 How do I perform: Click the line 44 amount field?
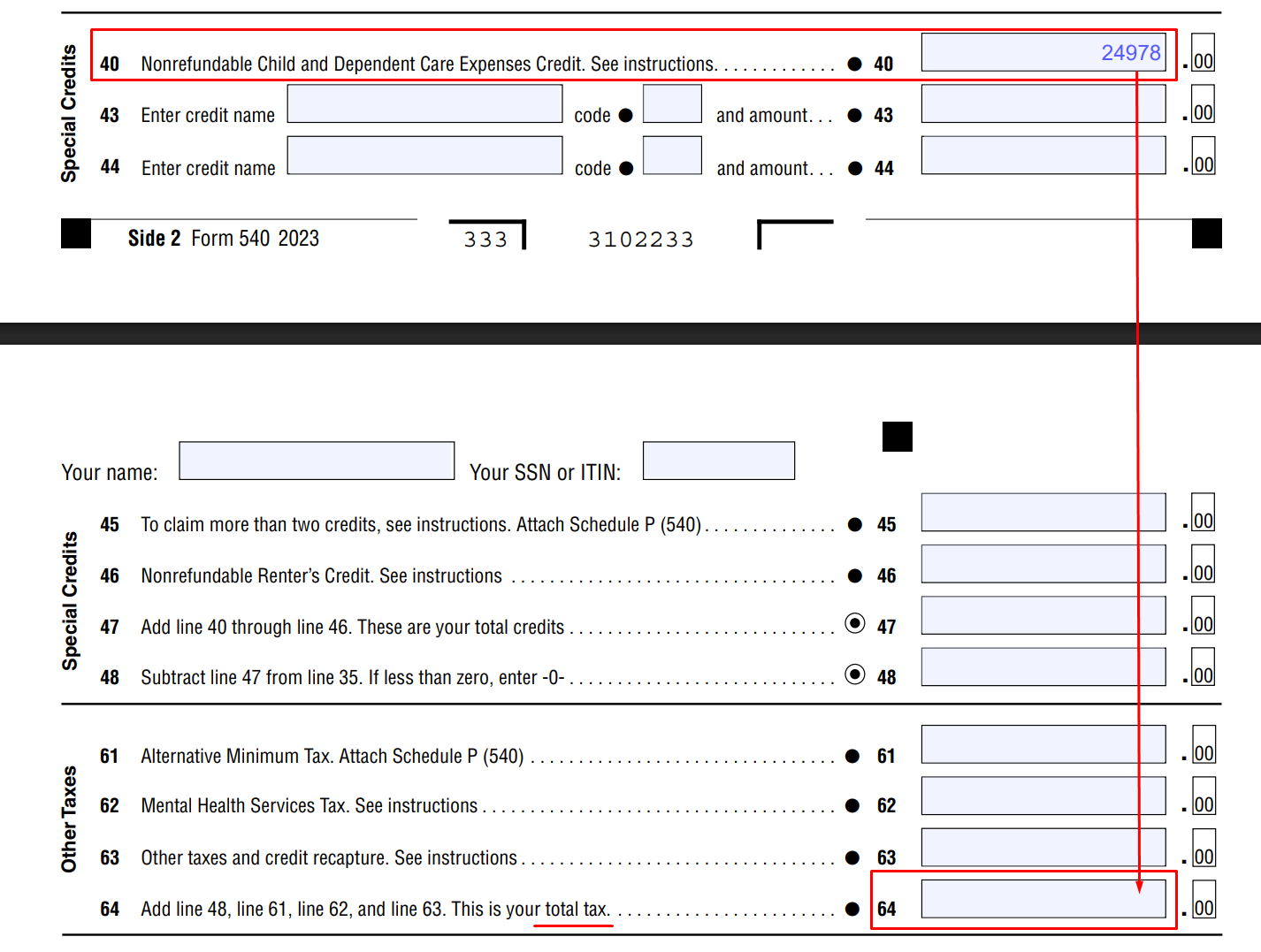click(1043, 155)
